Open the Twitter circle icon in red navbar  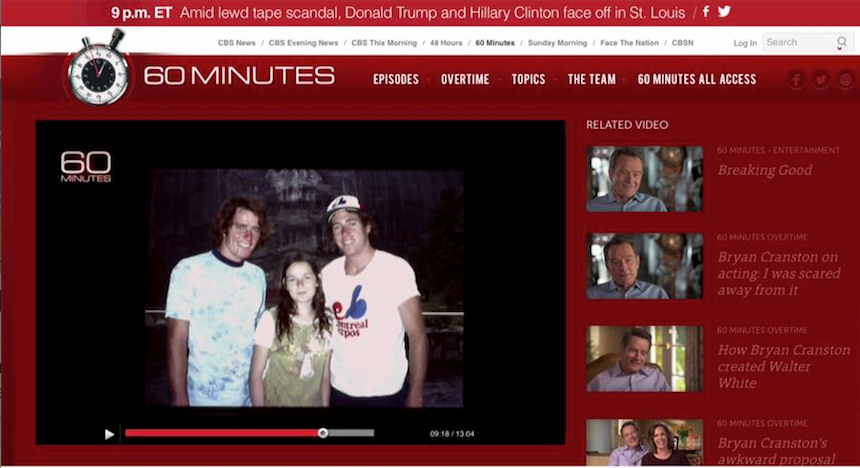click(x=821, y=80)
